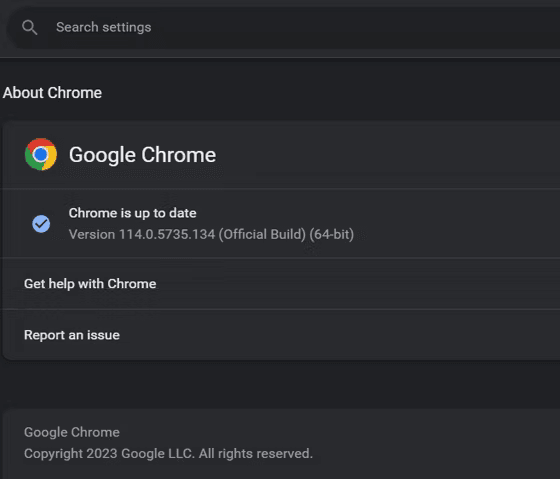Screen dimensions: 560x479
Task: Click the blue up-to-date checkmark icon
Action: point(41,224)
